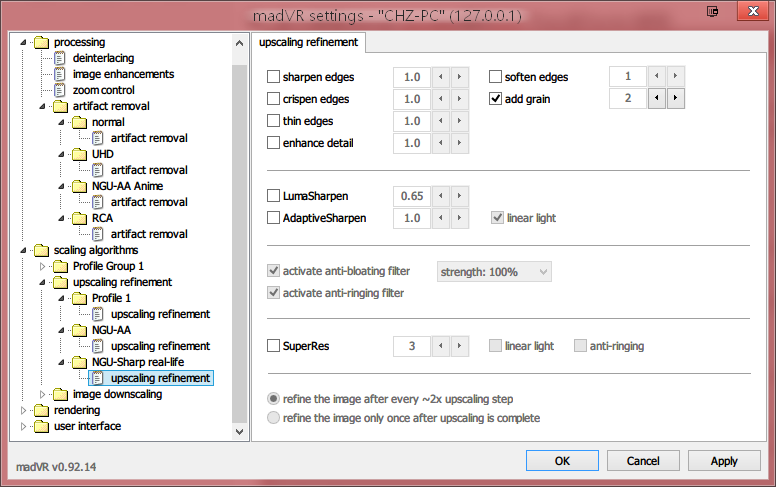Click the rendering folder icon
Image resolution: width=776 pixels, height=487 pixels.
pos(42,410)
